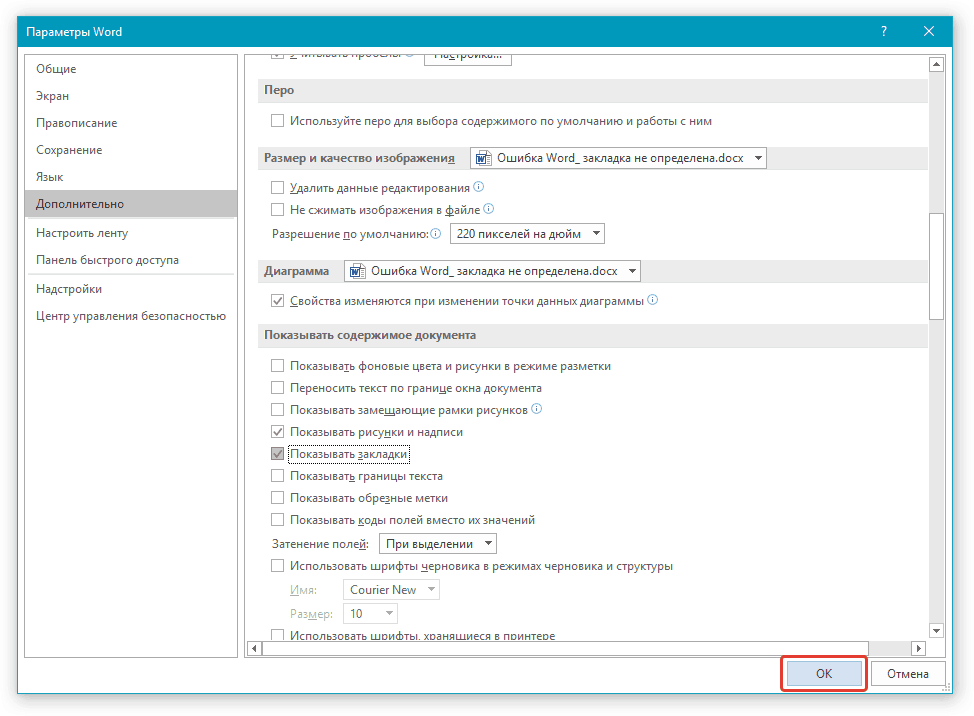Click Word document icon in 'Диаграмма' dropdown
974x716 pixels.
pyautogui.click(x=357, y=271)
